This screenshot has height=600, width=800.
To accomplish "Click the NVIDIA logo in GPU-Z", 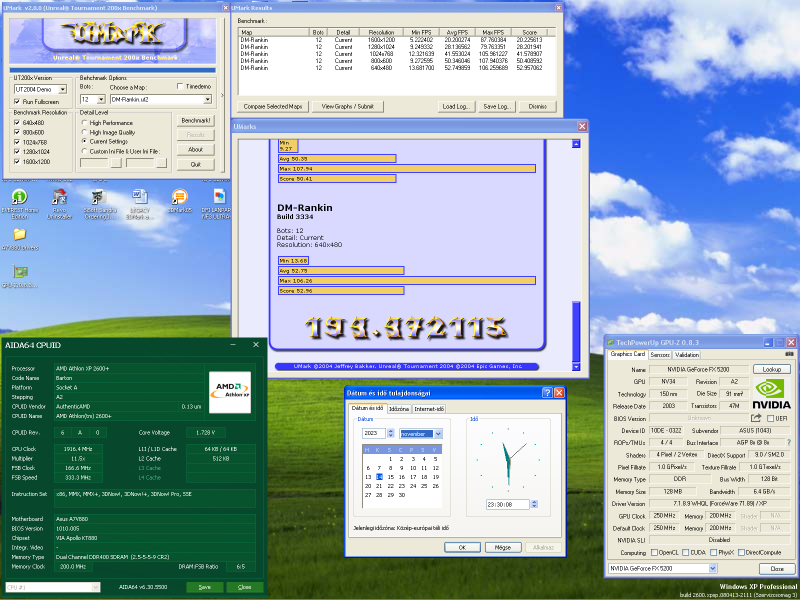I will (771, 393).
